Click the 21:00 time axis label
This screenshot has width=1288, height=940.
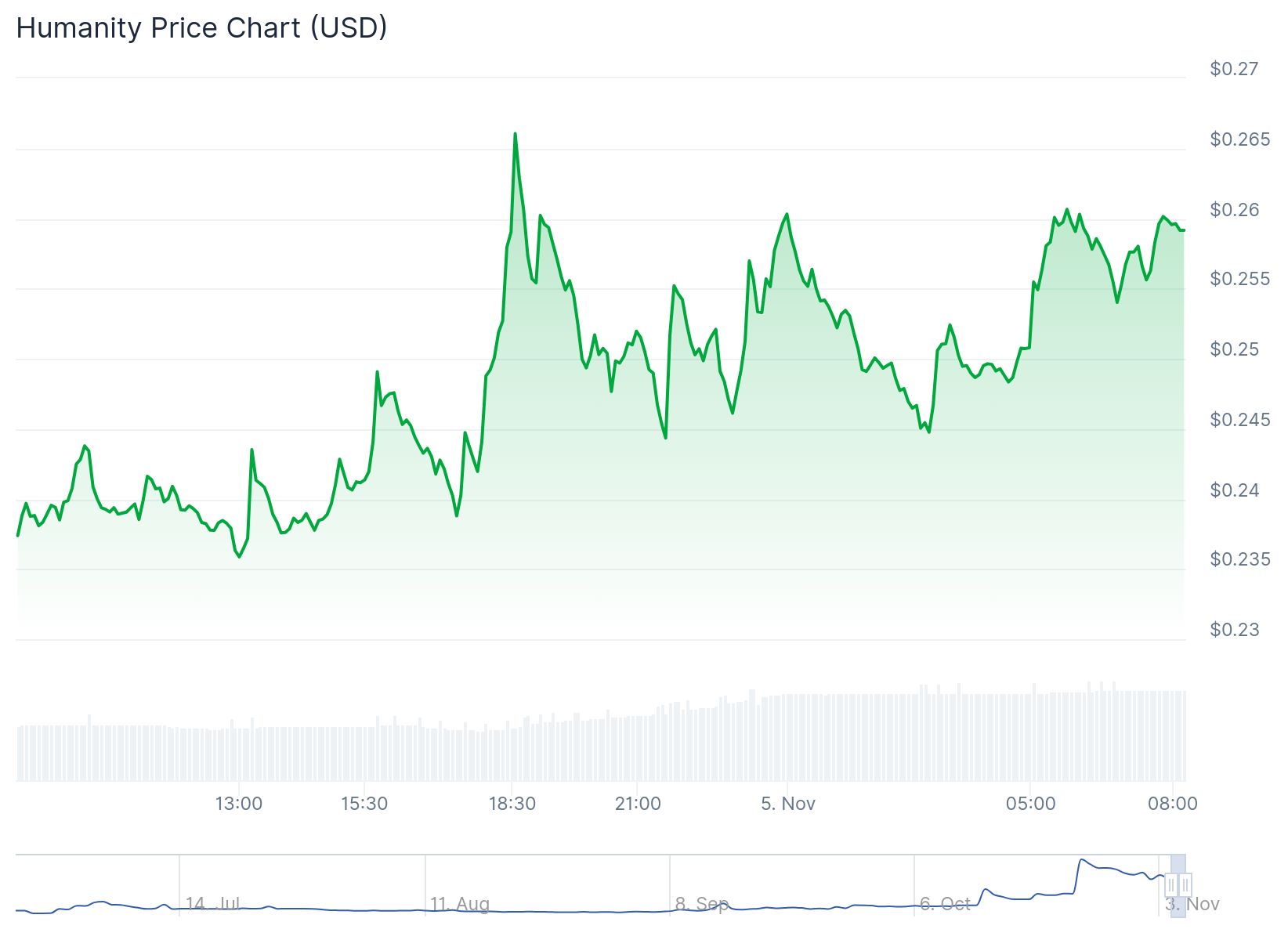click(x=638, y=804)
